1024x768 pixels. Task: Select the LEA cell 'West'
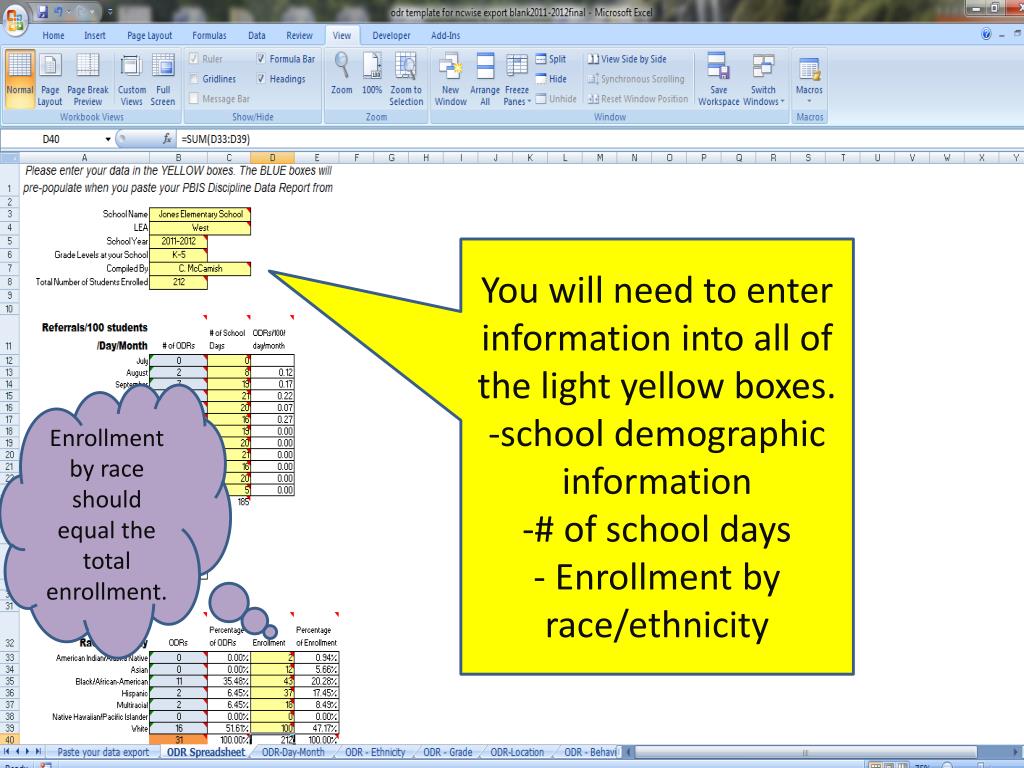[x=200, y=228]
